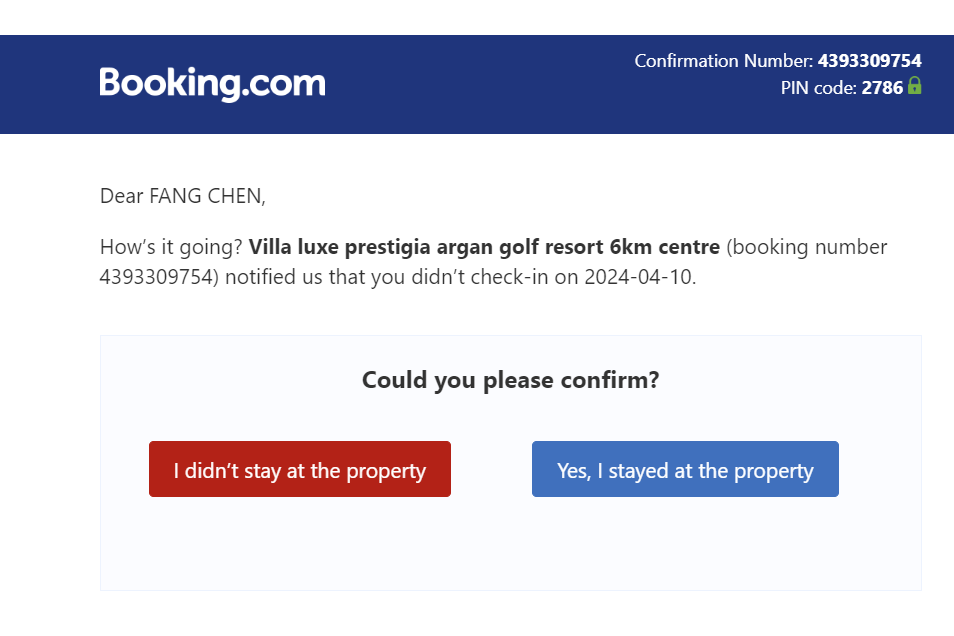Select booking number 4393309754 in message body
Screen dimensions: 954x636
click(158, 277)
